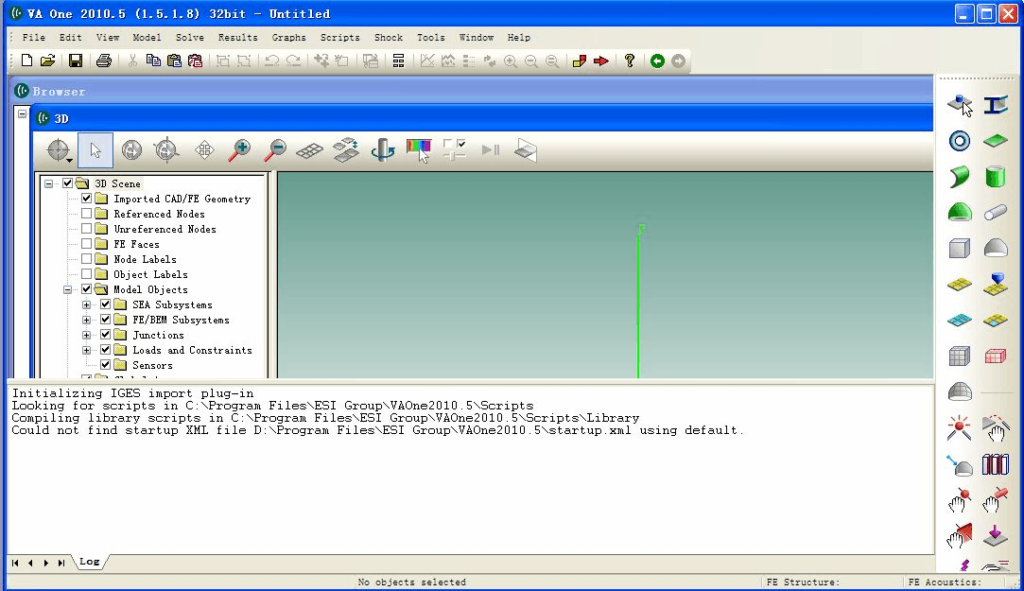Save the model with the floppy disk icon
Viewport: 1024px width, 591px height.
point(76,61)
